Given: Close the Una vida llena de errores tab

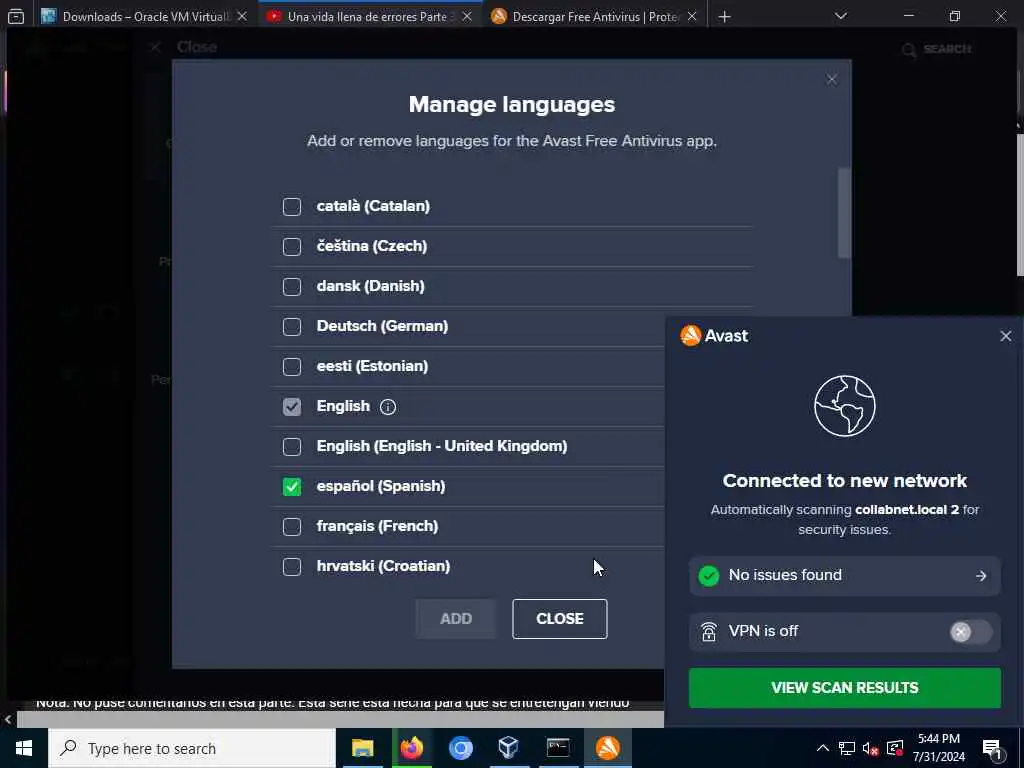Looking at the screenshot, I should [467, 16].
